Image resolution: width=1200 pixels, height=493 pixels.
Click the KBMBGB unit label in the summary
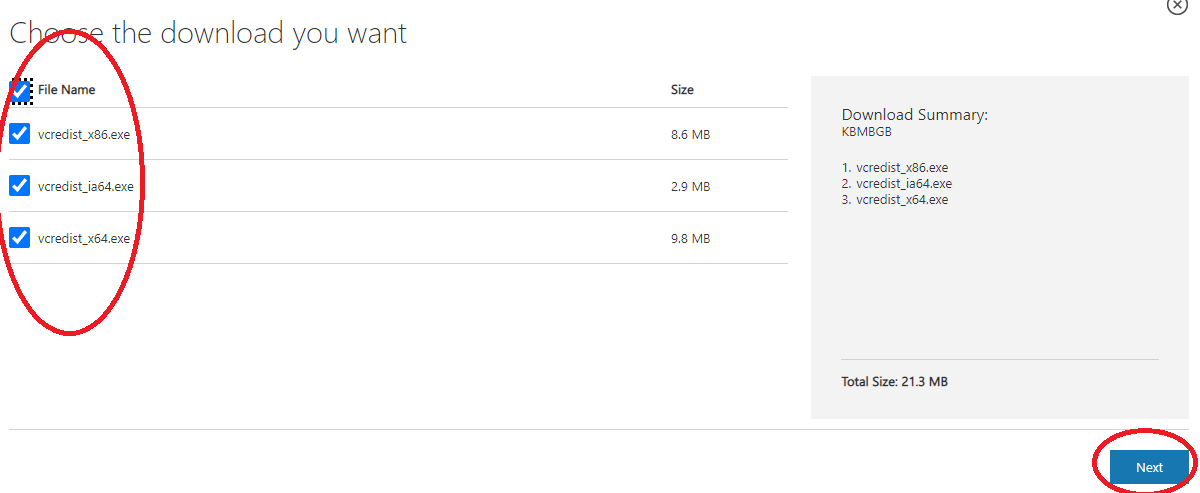[866, 130]
